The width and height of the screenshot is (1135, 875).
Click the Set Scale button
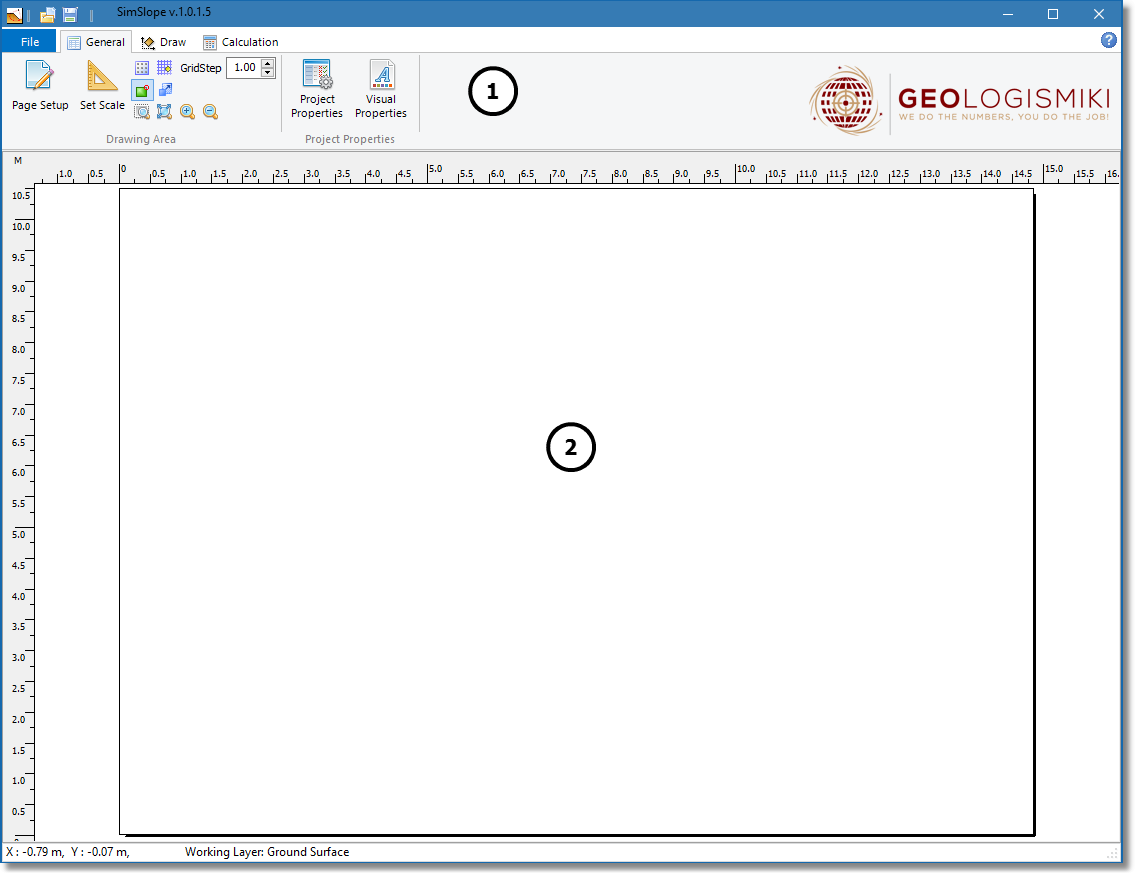coord(101,87)
